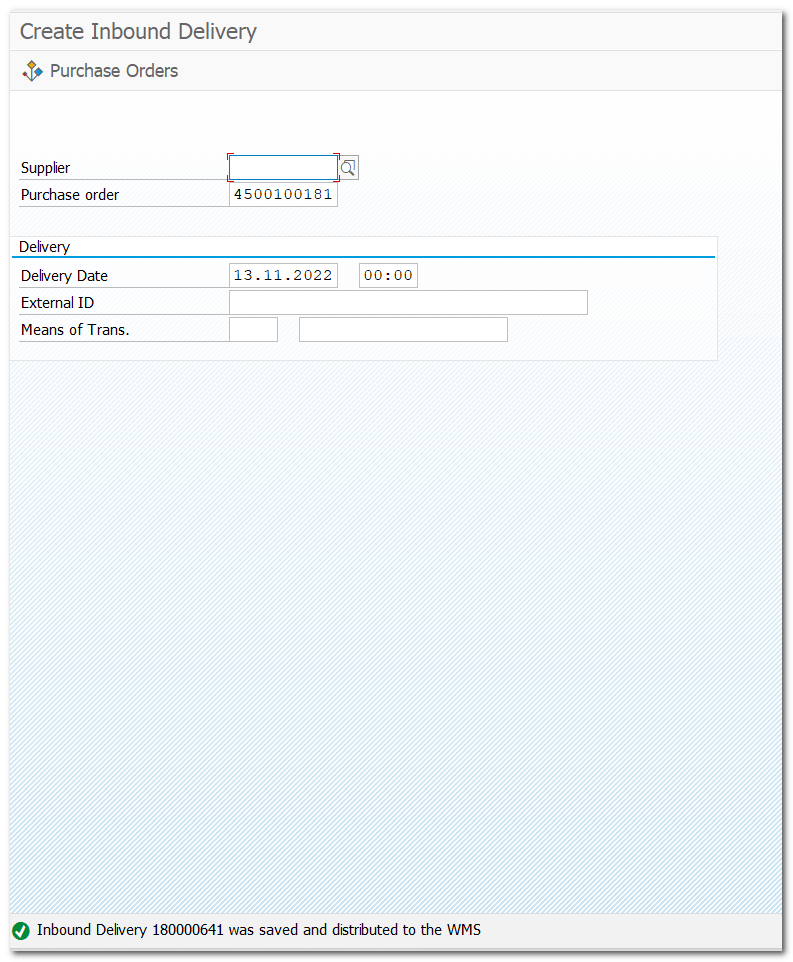793x962 pixels.
Task: Click the Purchase order number field
Action: pyautogui.click(x=283, y=195)
